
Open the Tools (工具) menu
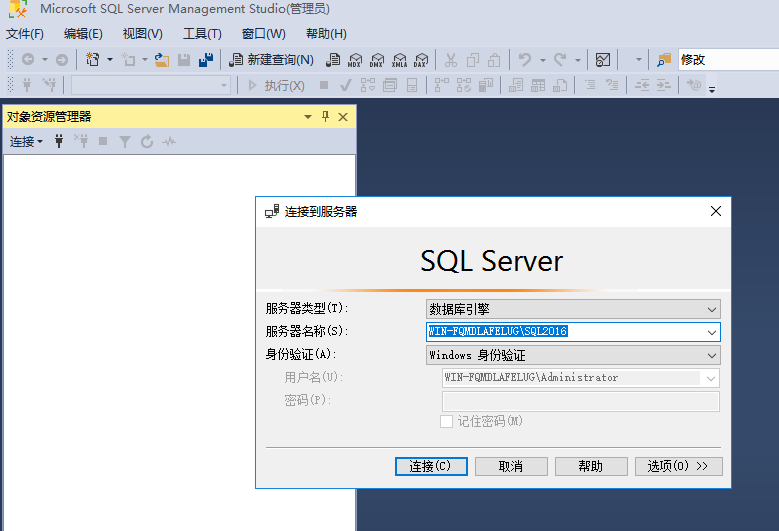[202, 34]
